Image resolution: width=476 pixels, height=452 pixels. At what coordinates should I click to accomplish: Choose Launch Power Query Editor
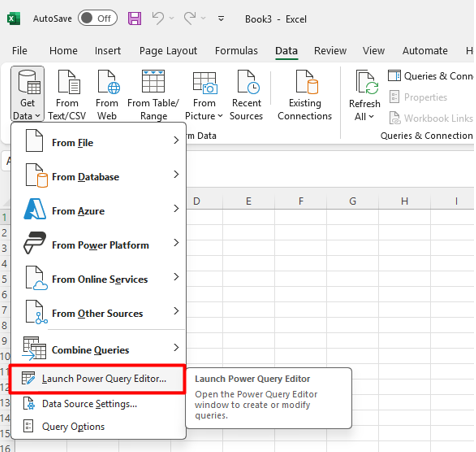[97, 379]
